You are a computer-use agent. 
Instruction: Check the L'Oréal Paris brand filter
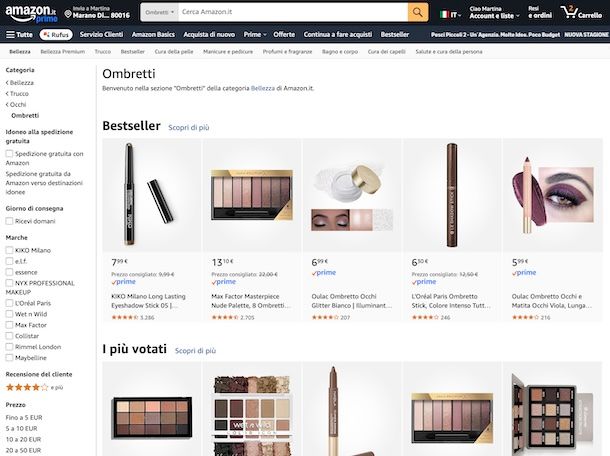point(9,303)
